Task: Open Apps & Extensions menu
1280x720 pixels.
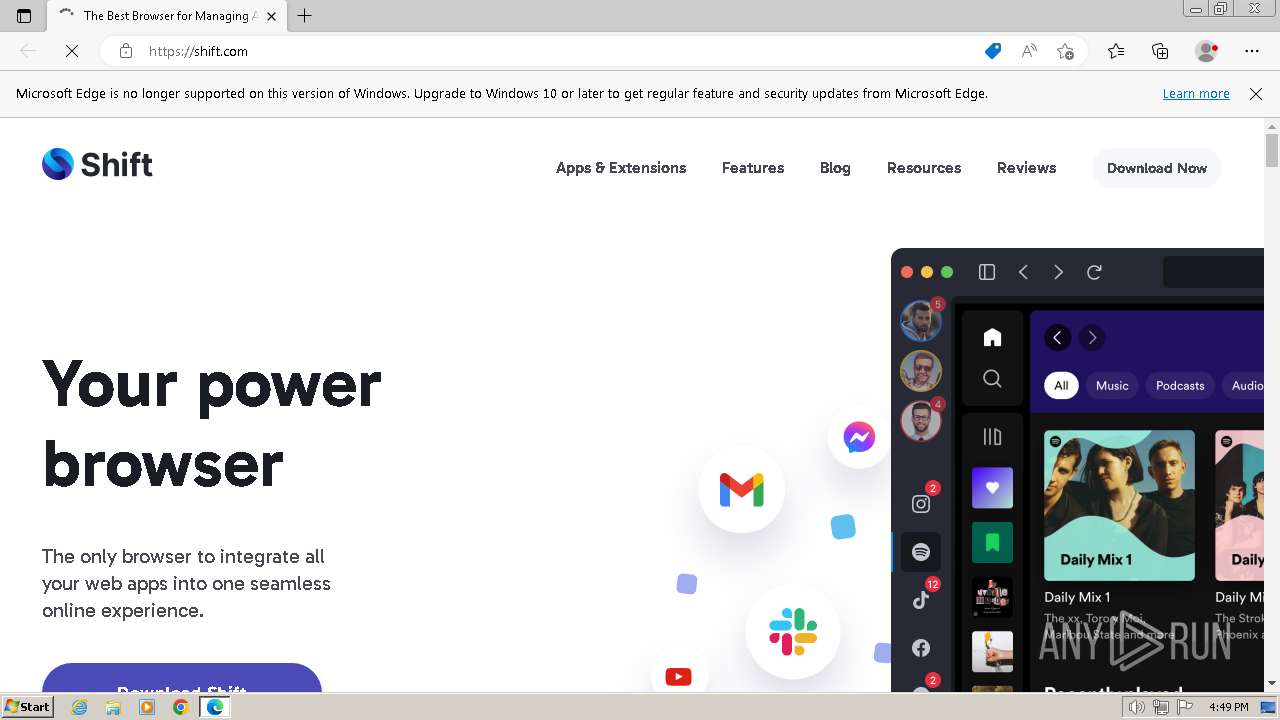Action: pos(621,168)
